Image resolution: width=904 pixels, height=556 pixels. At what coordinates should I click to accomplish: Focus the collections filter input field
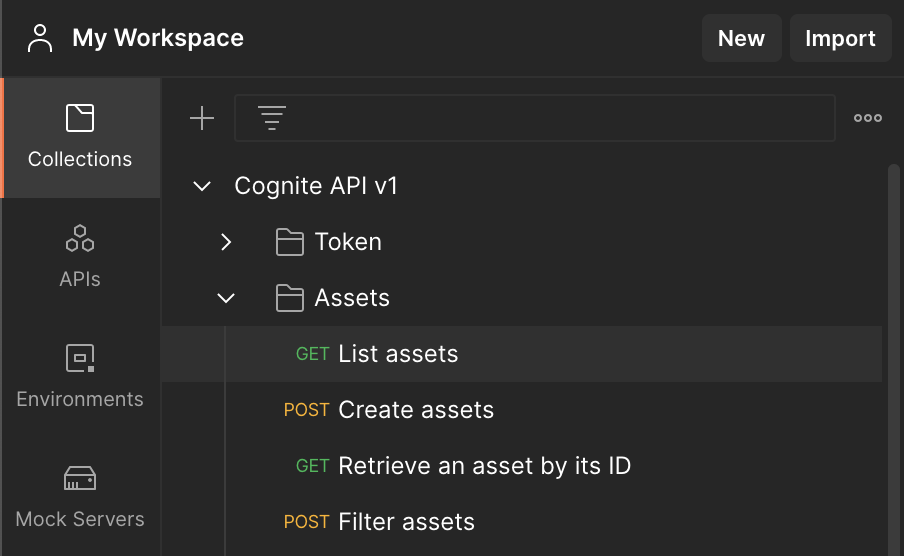click(x=535, y=118)
